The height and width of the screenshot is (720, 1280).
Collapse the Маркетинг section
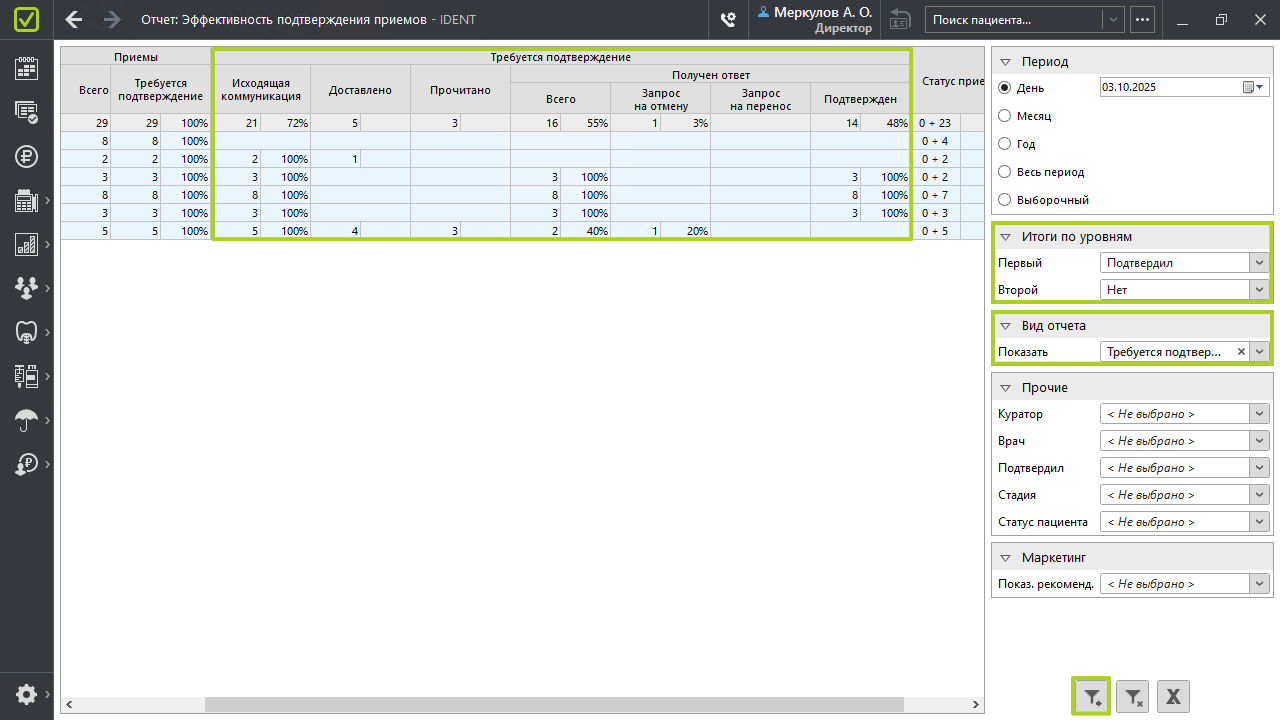click(x=1006, y=558)
